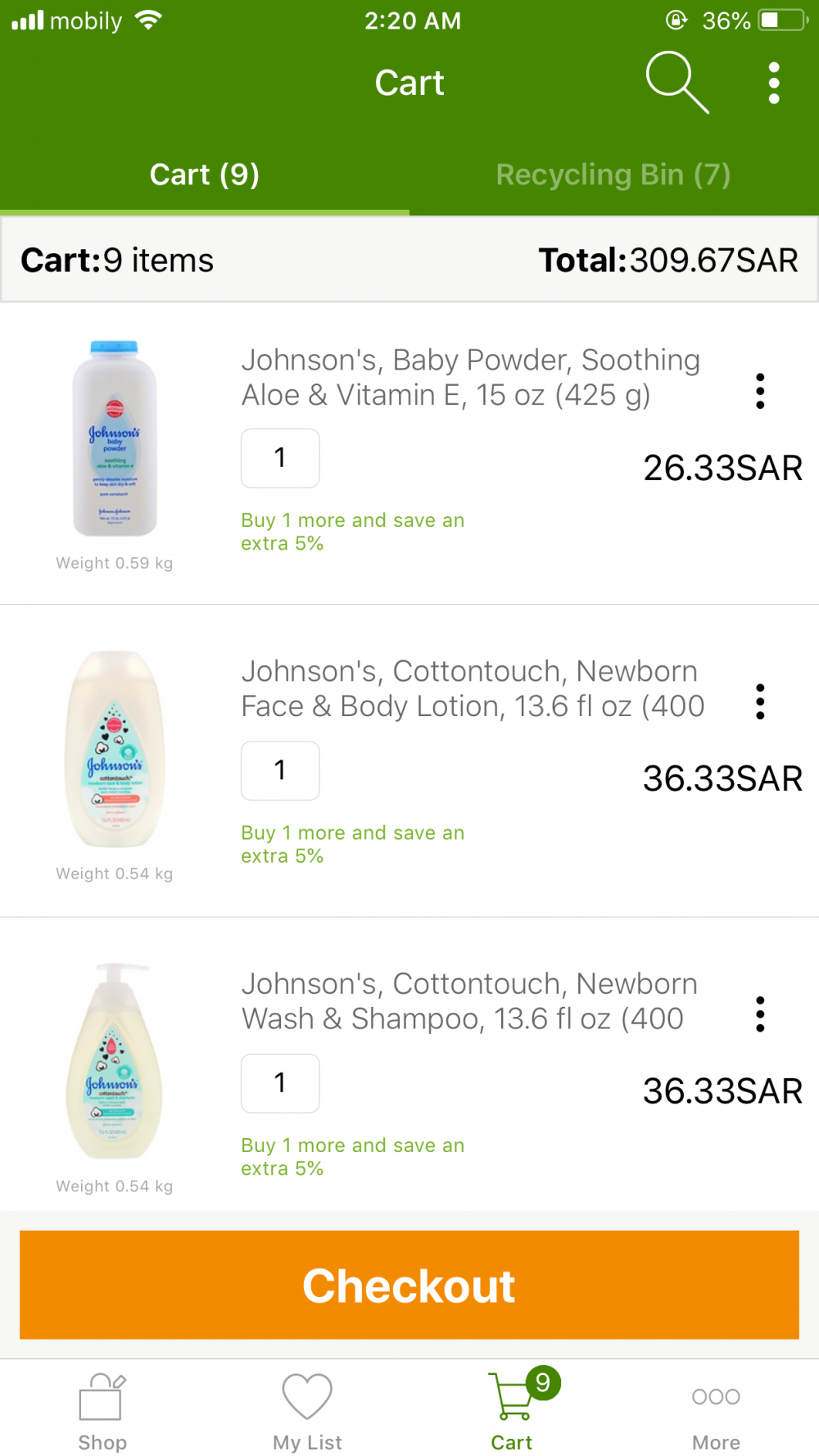Tap the Johnson's Baby Powder product image

115,438
